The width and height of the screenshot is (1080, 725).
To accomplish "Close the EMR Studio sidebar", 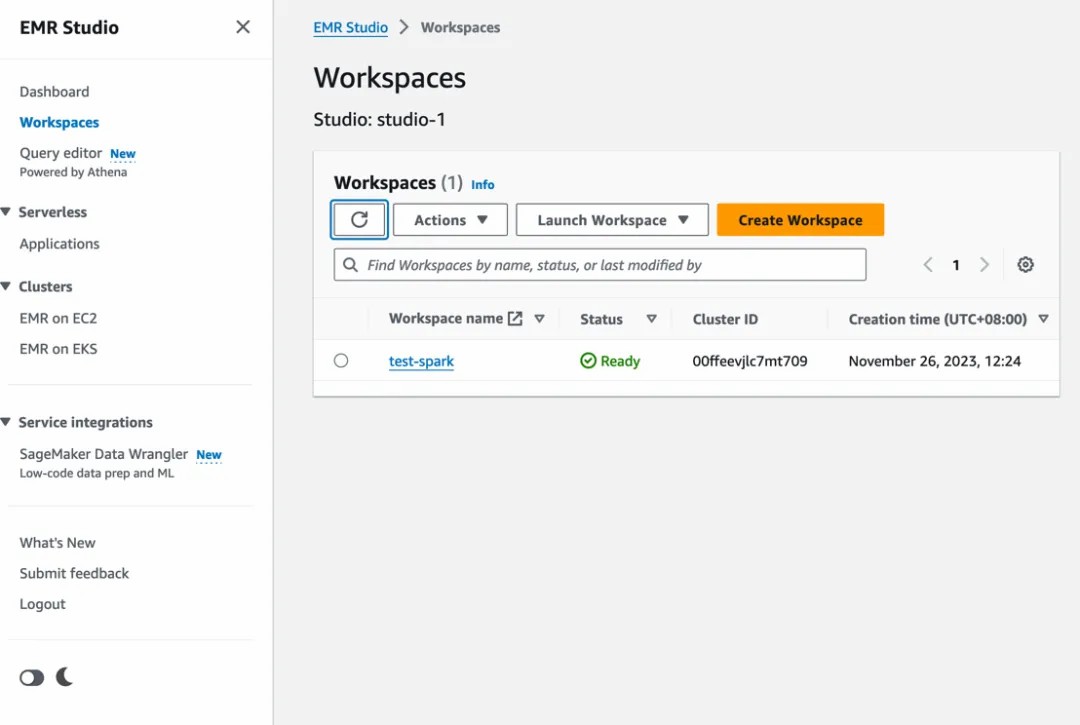I will 243,27.
